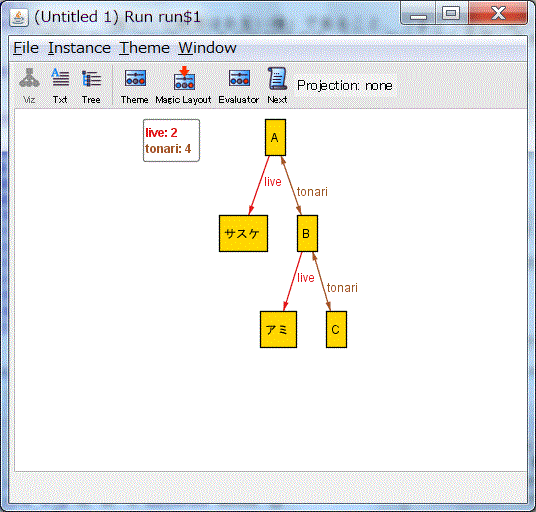Open the Window menu

[207, 48]
